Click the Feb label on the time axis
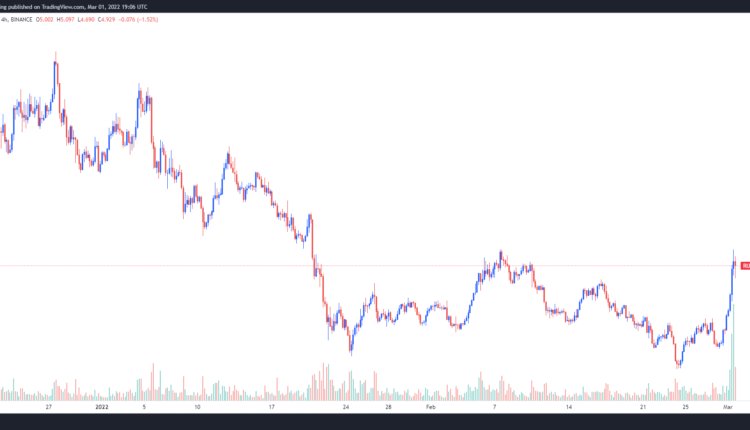 432,408
